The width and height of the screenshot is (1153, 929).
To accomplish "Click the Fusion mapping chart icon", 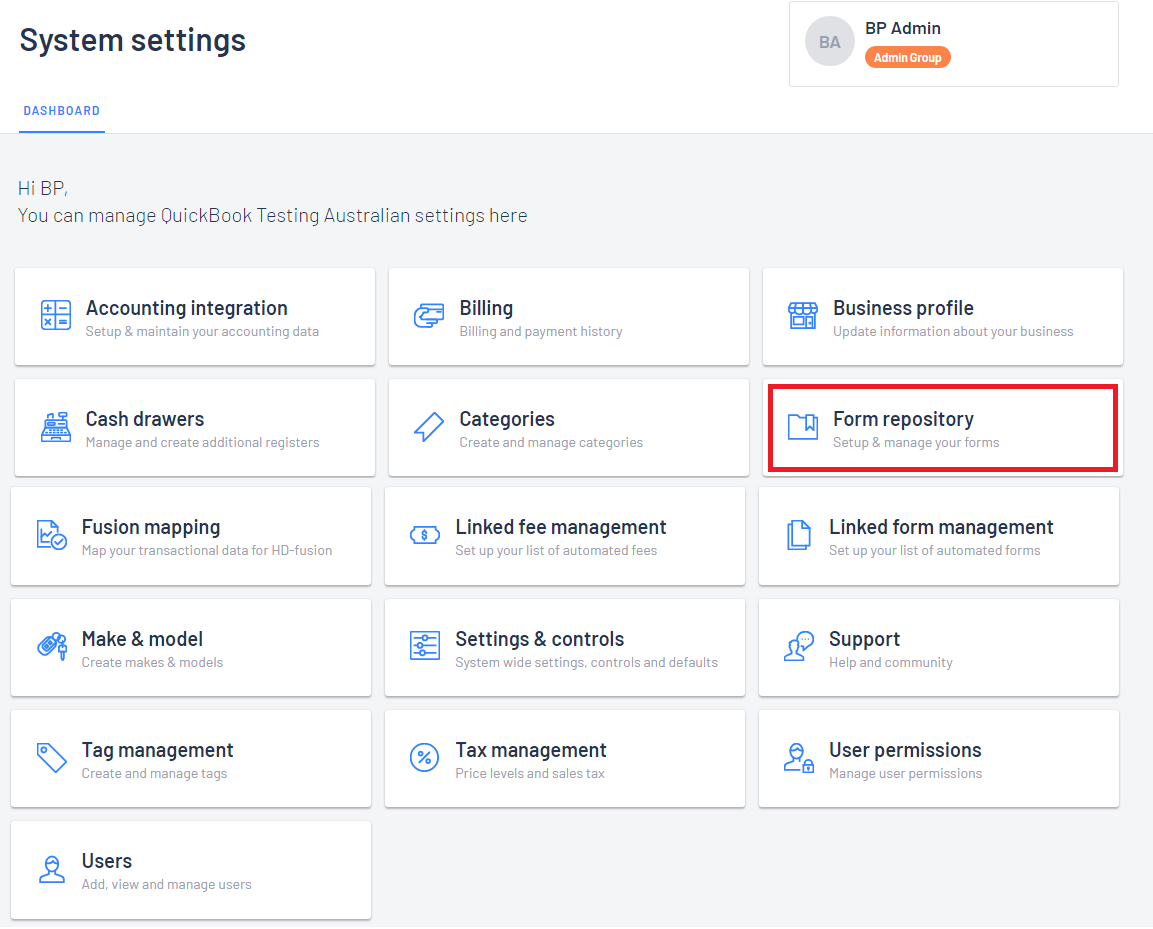I will (x=51, y=535).
